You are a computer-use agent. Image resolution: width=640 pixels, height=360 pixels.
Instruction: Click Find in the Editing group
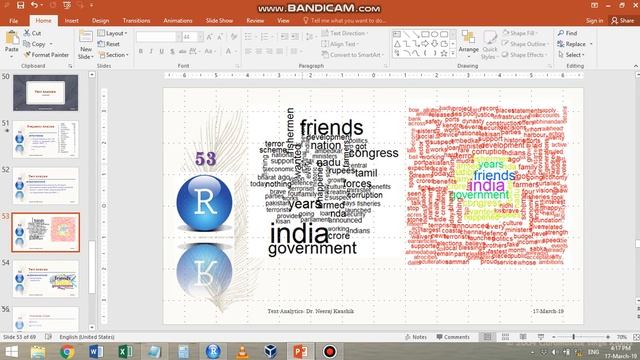[567, 33]
